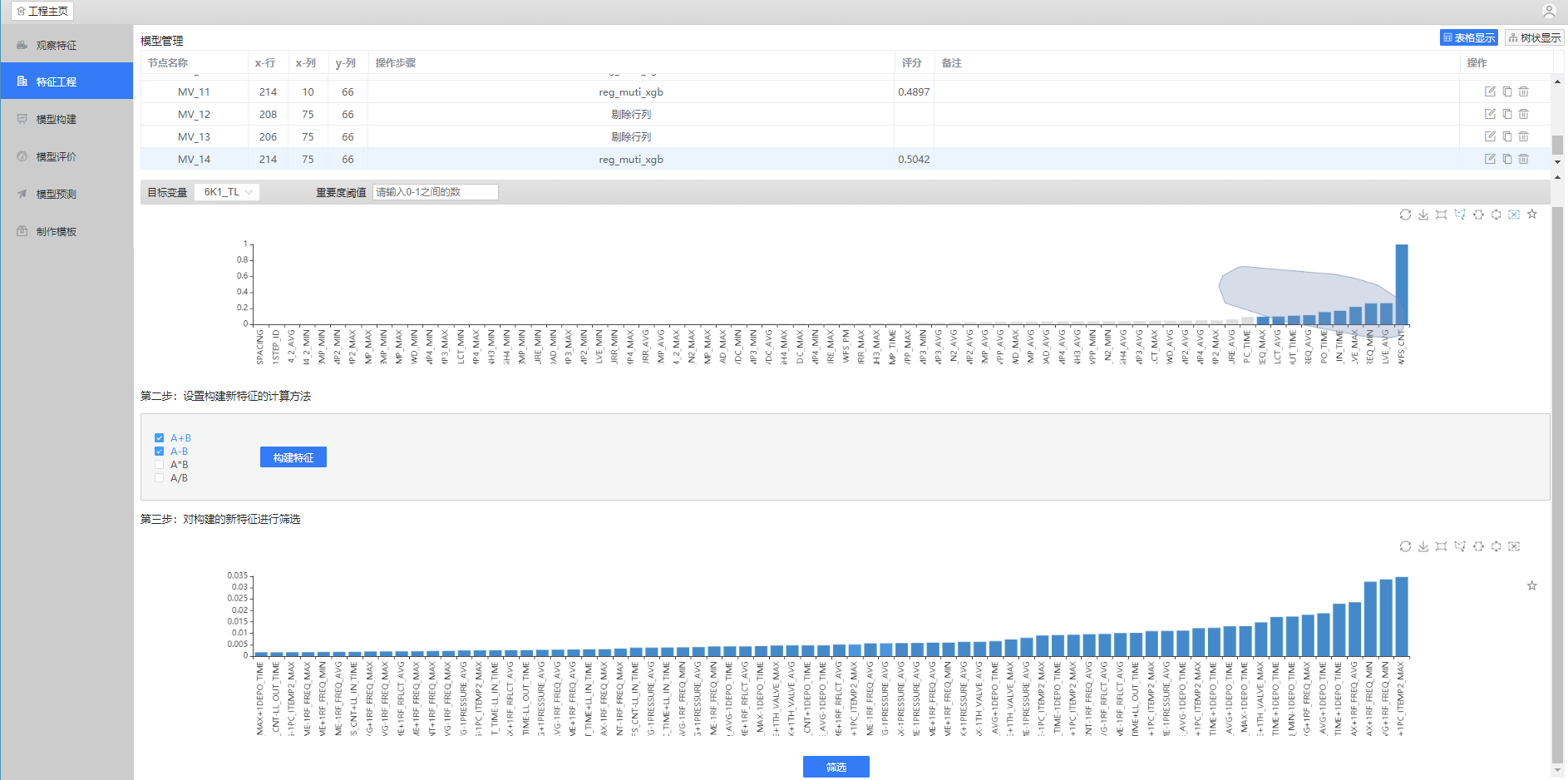Delete the MV_11 node using its trash icon
The width and height of the screenshot is (1568, 780).
(1523, 91)
